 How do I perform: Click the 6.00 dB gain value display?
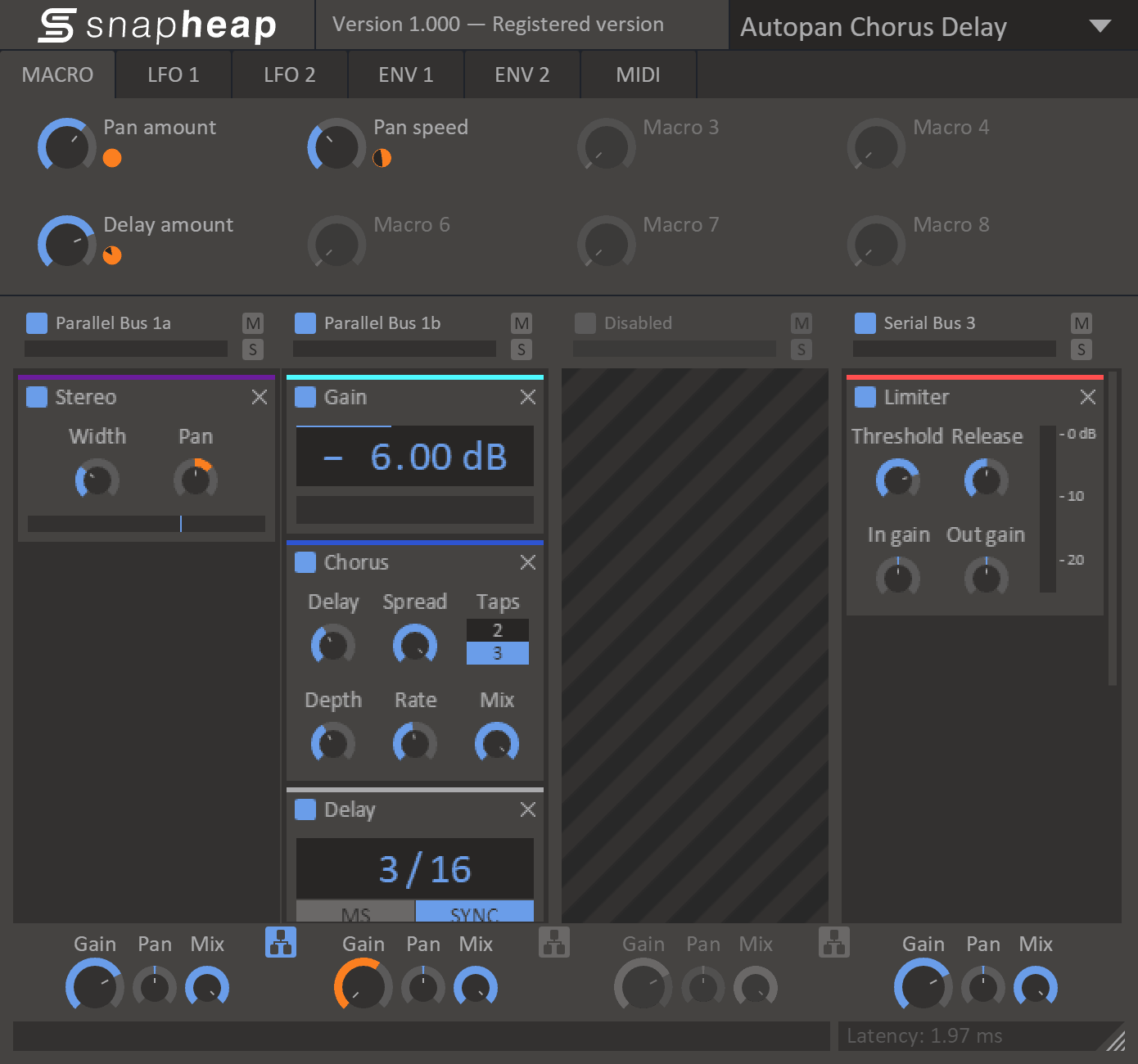414,456
